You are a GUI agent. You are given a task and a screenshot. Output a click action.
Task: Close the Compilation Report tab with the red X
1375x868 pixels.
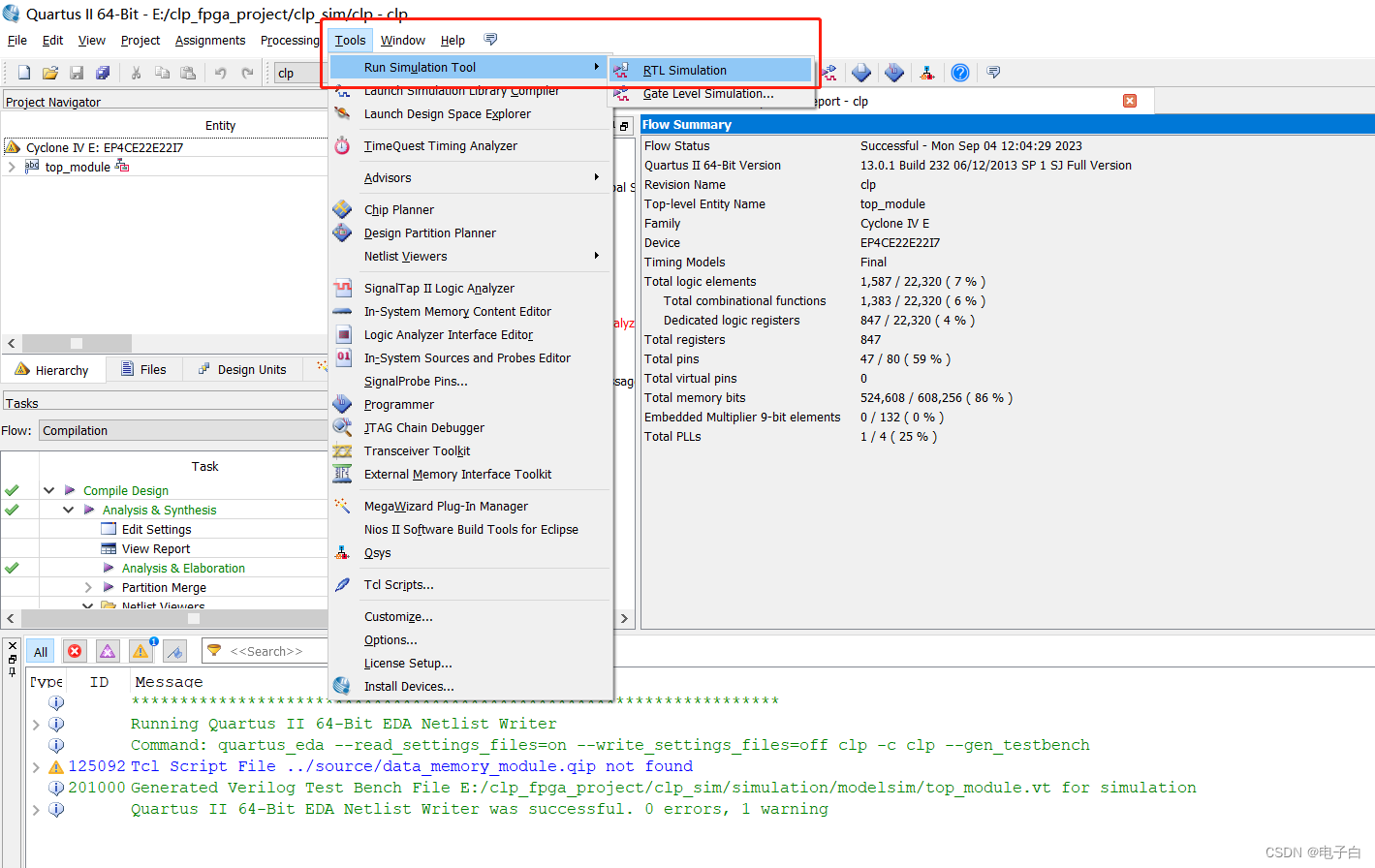click(x=1130, y=101)
